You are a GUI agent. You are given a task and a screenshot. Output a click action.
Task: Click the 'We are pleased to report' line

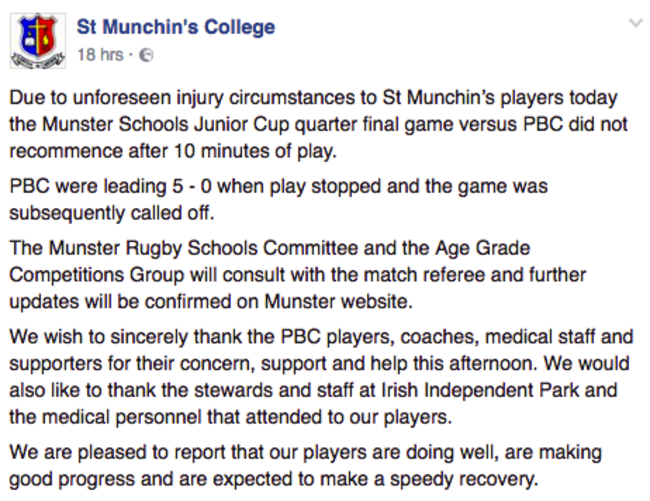(306, 453)
